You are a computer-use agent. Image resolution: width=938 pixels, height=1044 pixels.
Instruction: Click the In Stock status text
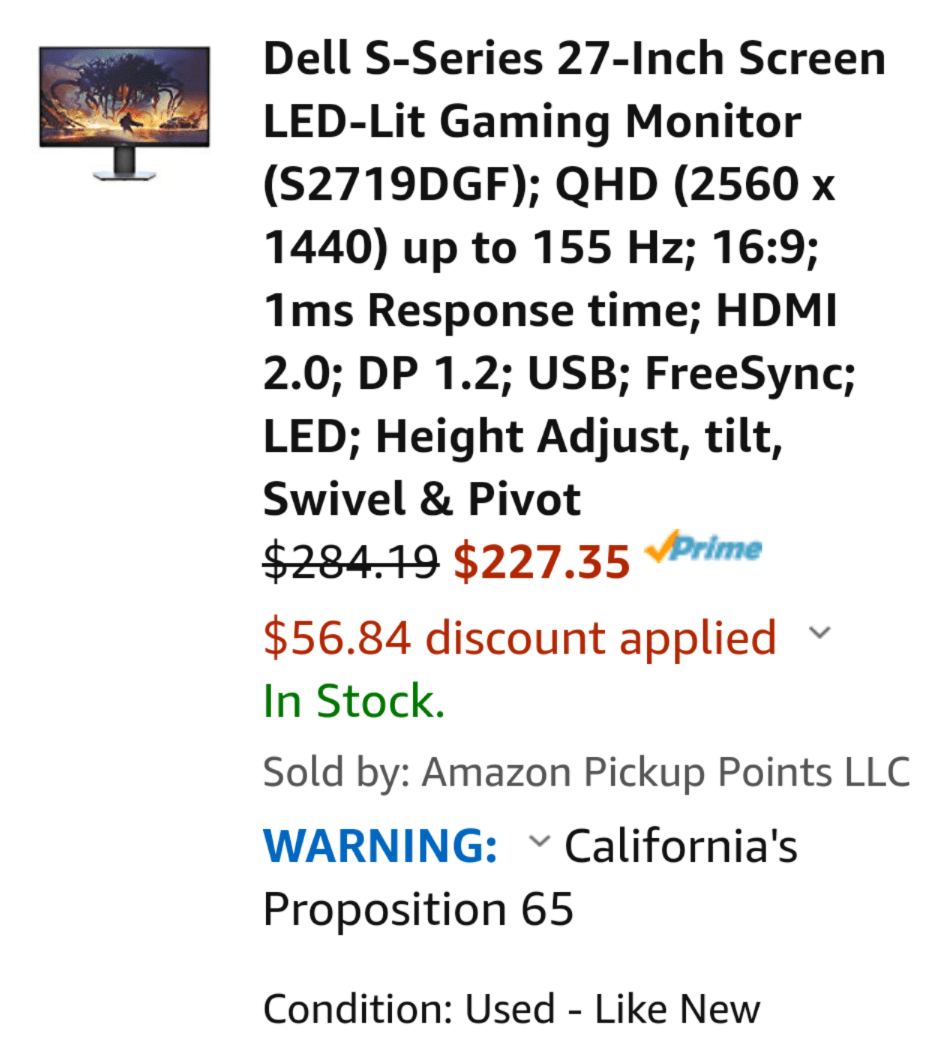pyautogui.click(x=353, y=700)
